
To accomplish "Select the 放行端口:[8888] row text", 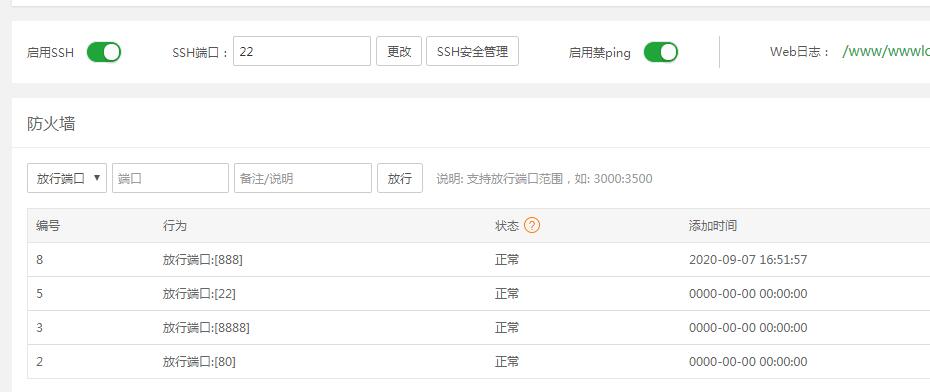I will pyautogui.click(x=206, y=327).
